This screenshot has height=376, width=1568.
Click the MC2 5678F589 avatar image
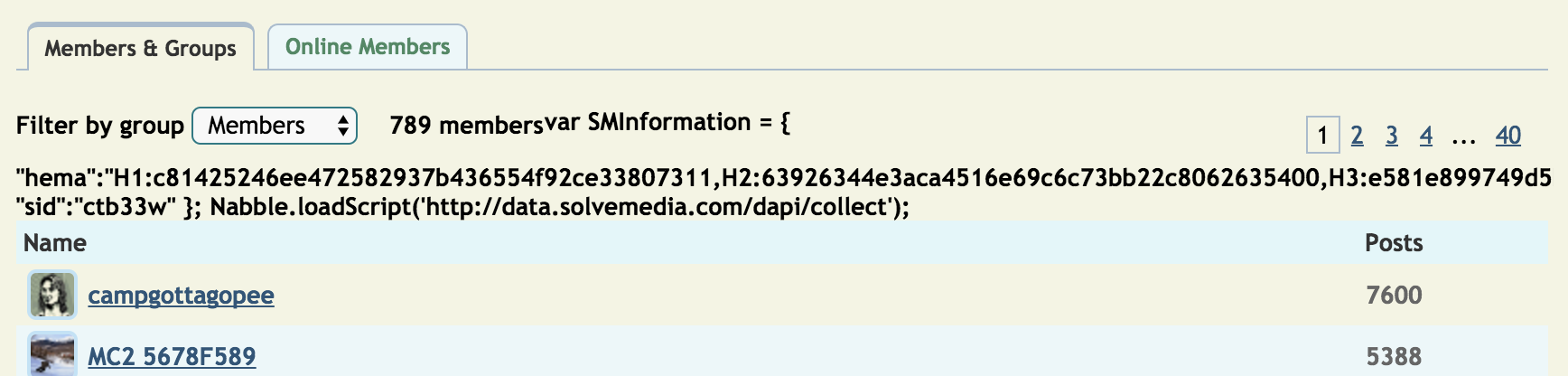pos(52,354)
